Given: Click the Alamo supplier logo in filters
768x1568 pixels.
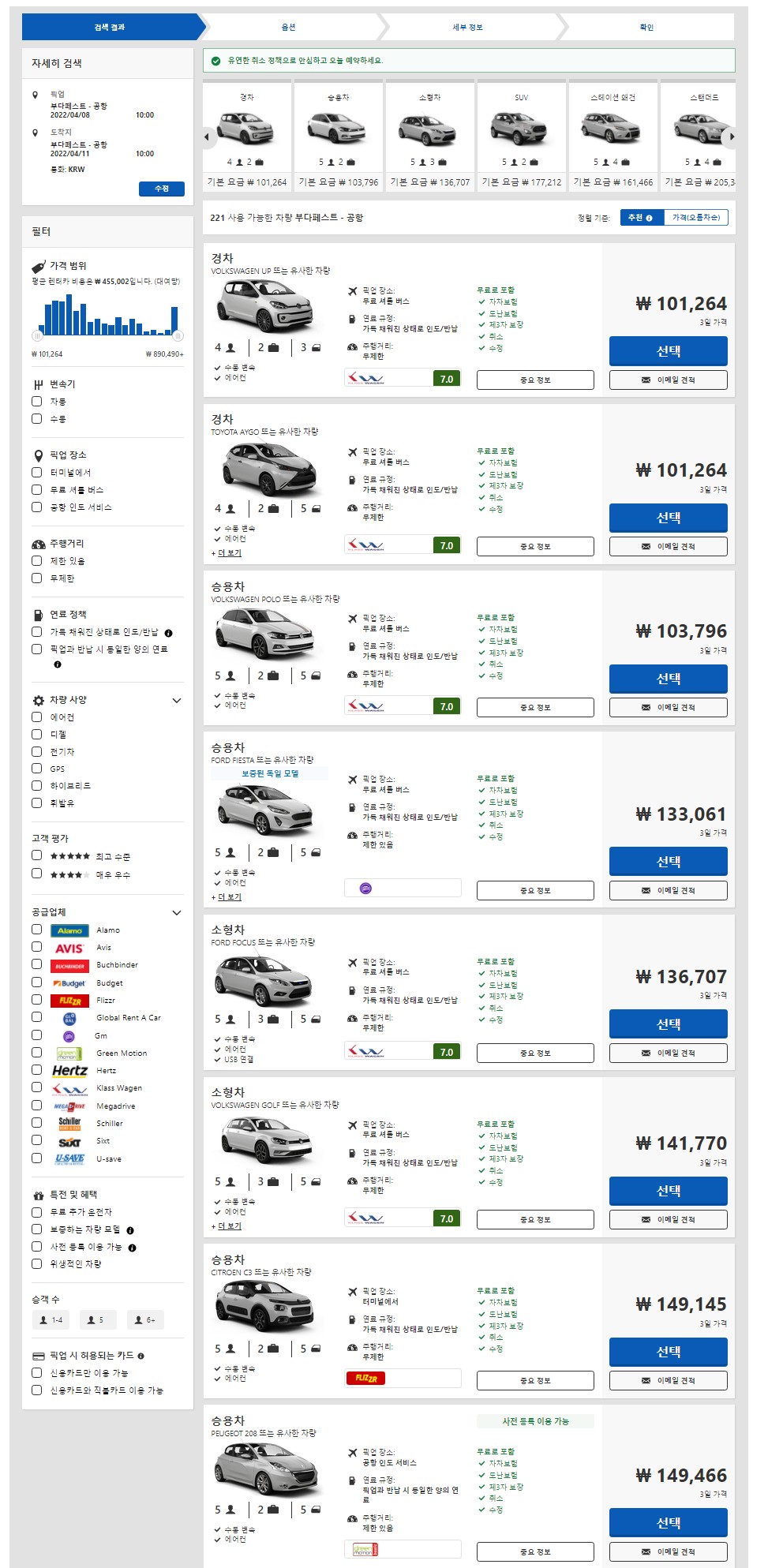Looking at the screenshot, I should [69, 930].
